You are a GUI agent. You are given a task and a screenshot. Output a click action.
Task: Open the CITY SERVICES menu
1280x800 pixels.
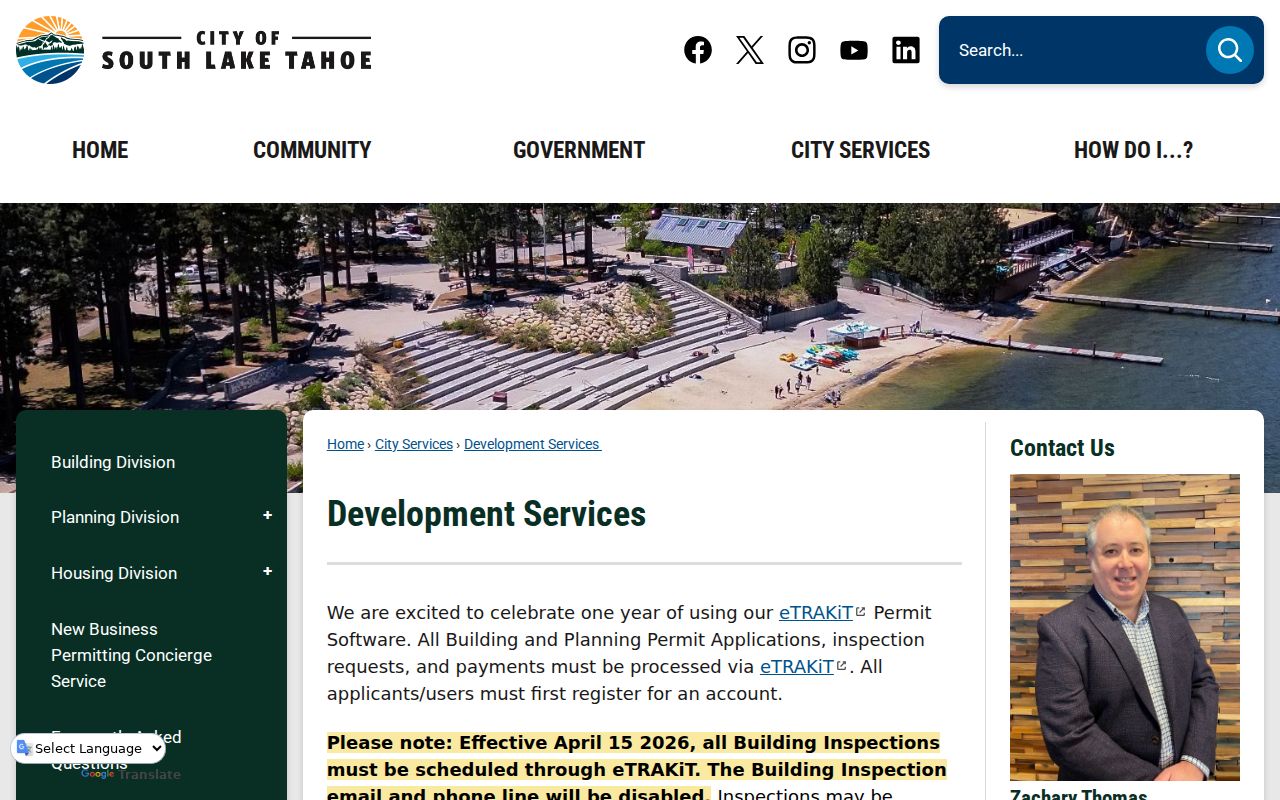point(860,150)
